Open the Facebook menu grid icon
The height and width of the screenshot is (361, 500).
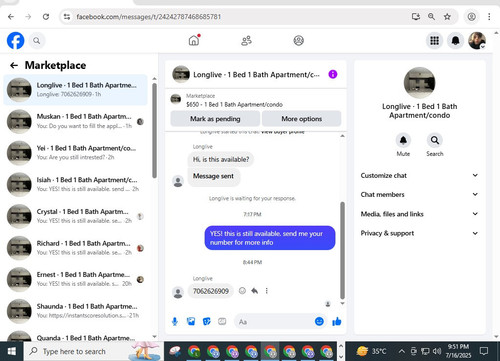434,41
